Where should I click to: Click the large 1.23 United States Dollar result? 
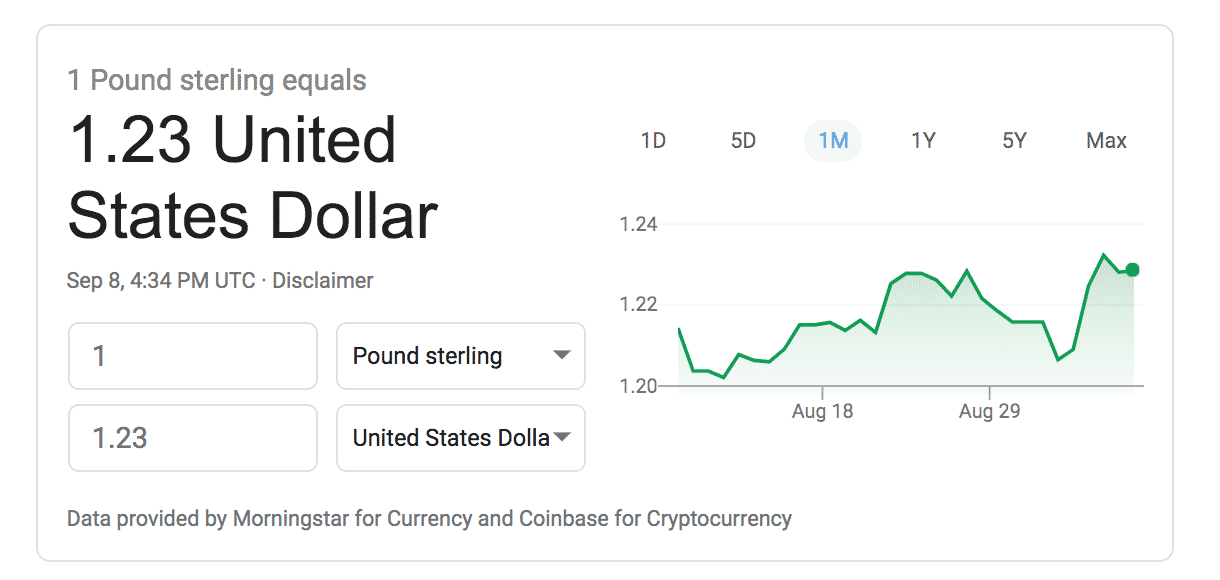tap(252, 178)
